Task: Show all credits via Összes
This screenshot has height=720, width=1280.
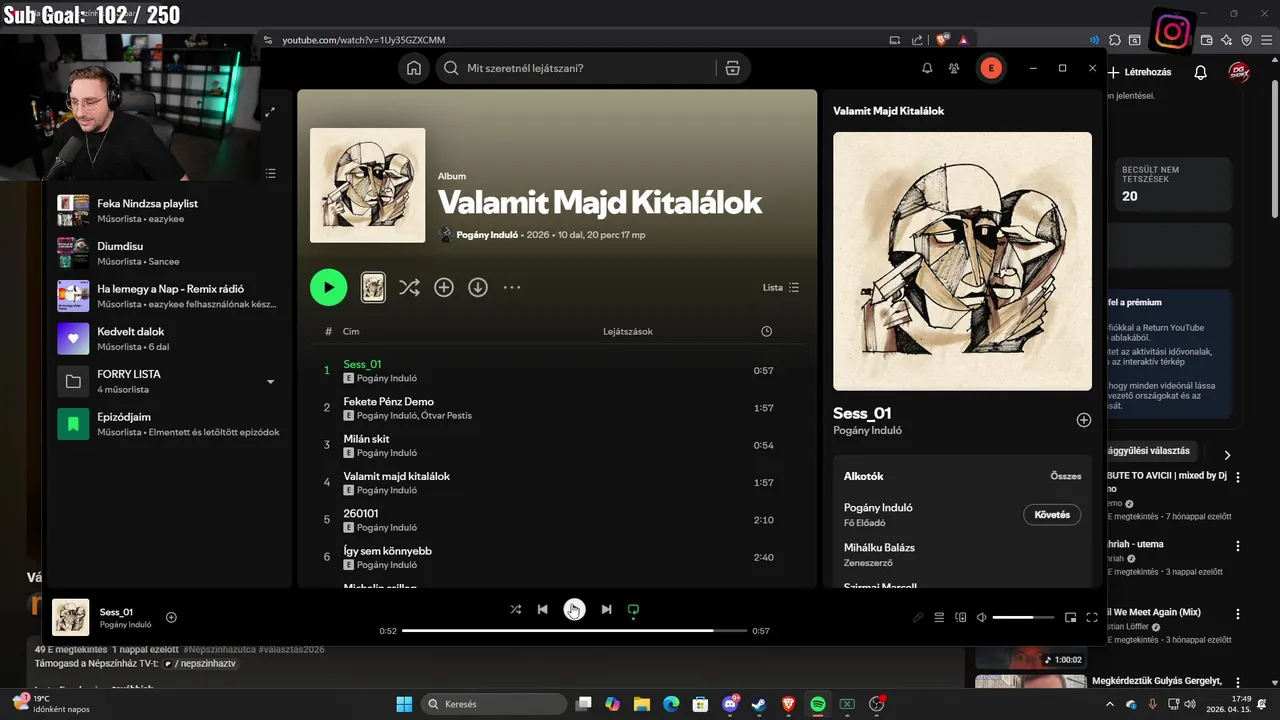Action: pyautogui.click(x=1066, y=477)
